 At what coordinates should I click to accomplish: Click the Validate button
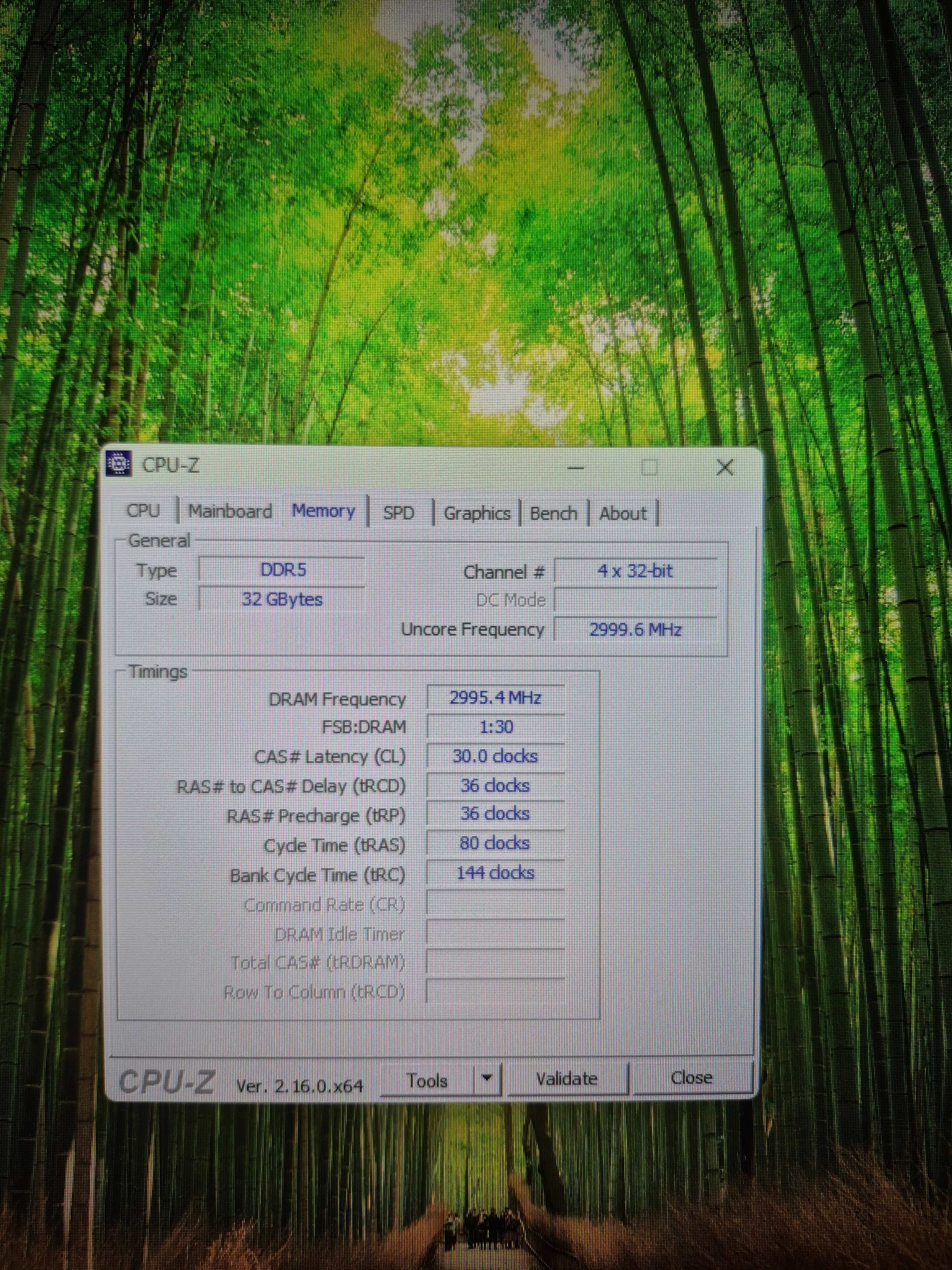coord(567,1078)
